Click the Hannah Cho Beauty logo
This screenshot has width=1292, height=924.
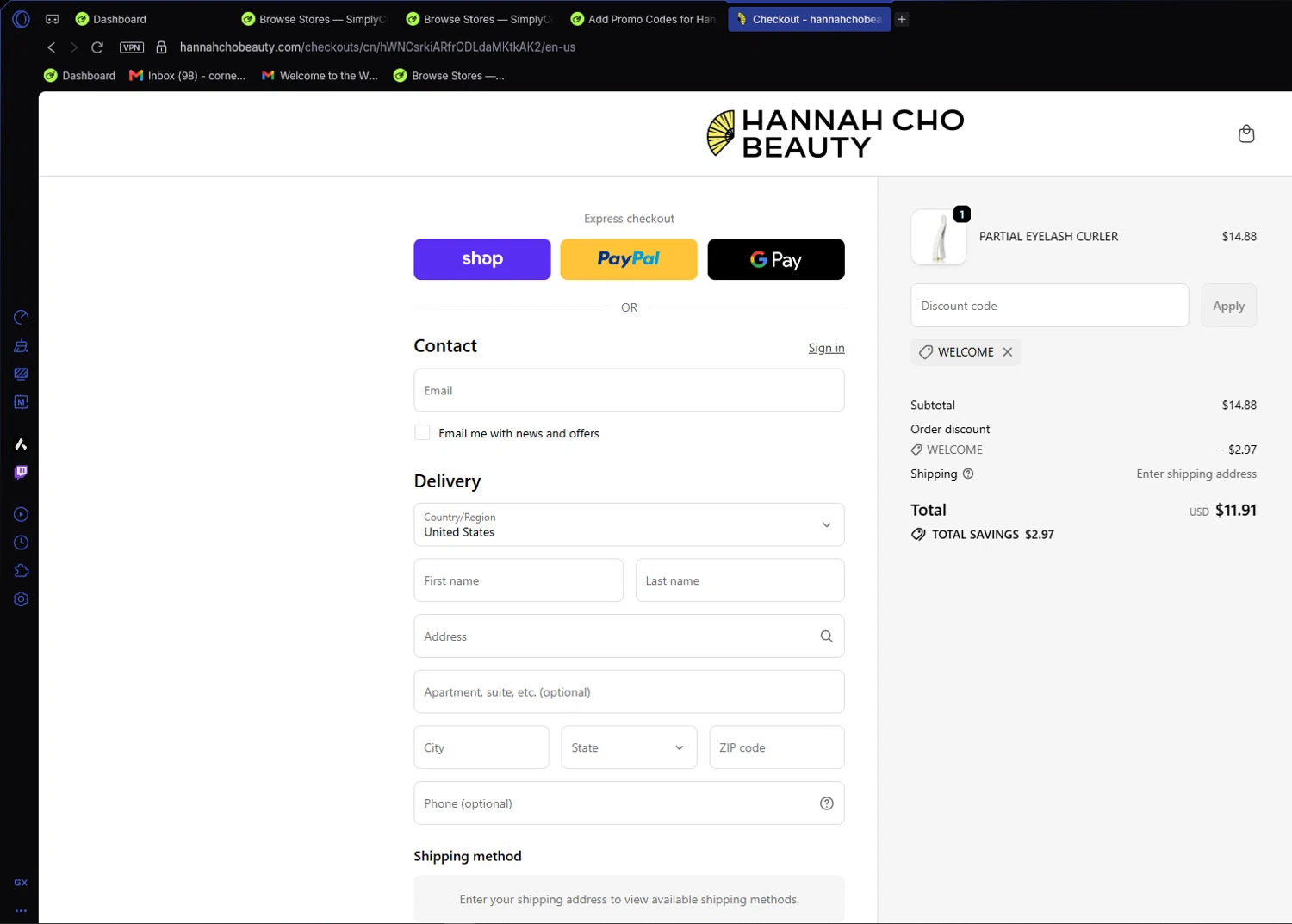[x=835, y=133]
